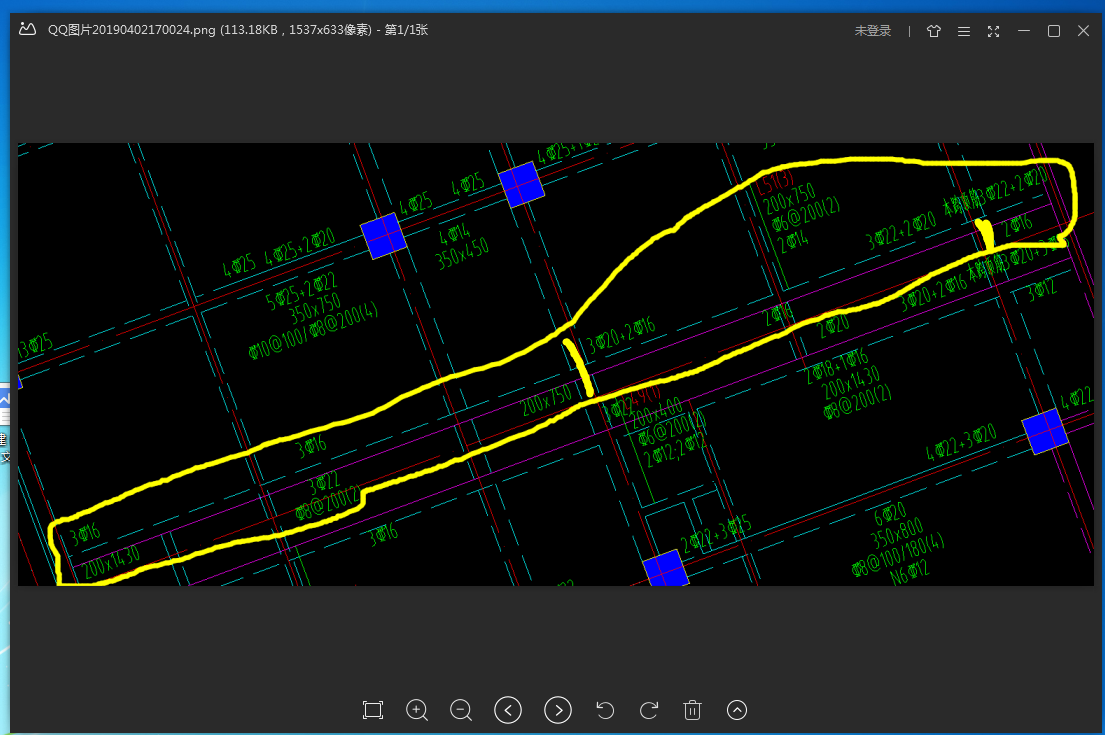The image size is (1105, 735).
Task: Open the hamburger main menu
Action: 964,31
